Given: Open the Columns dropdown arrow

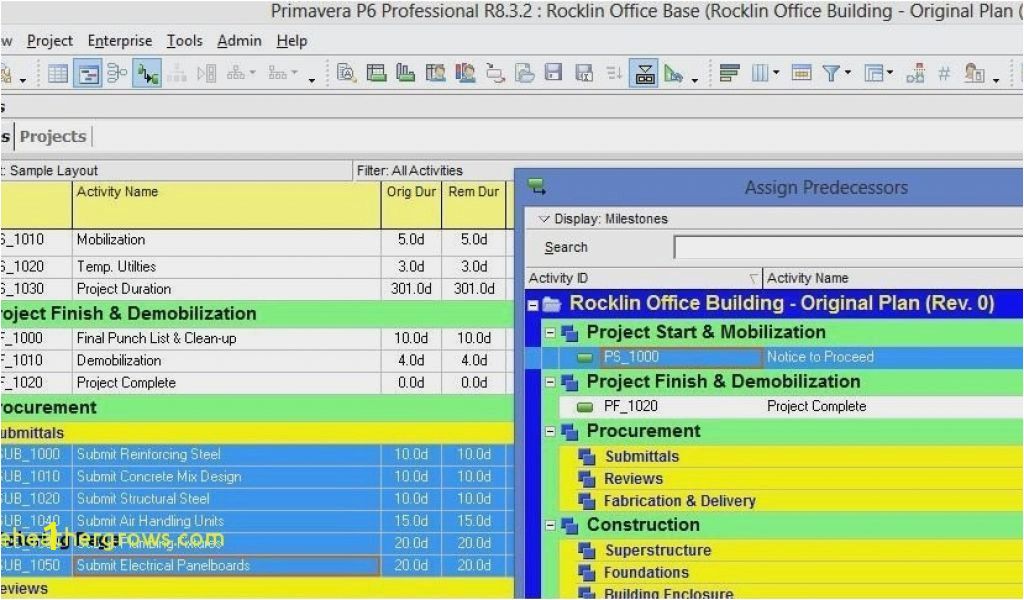Looking at the screenshot, I should [776, 73].
